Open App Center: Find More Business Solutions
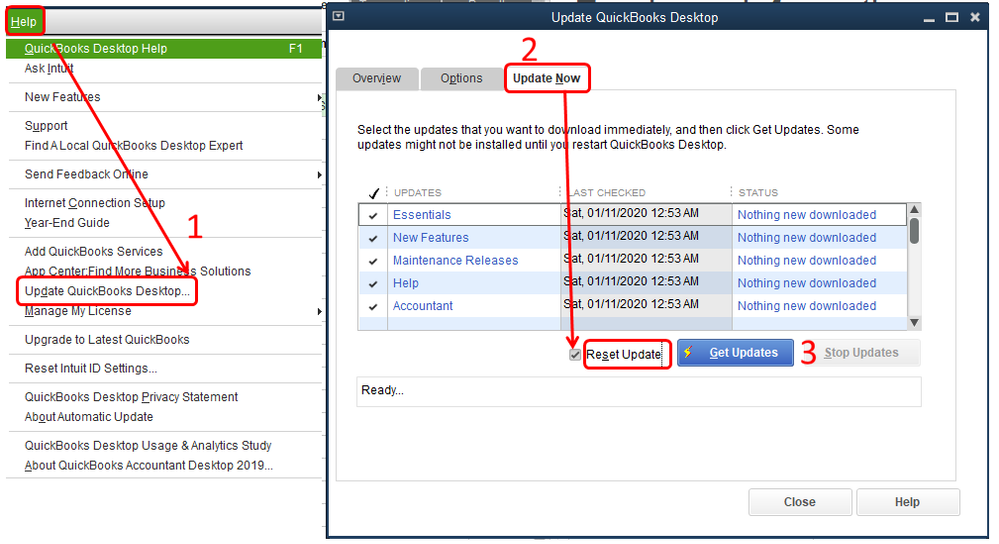The height and width of the screenshot is (544, 999). tap(138, 271)
